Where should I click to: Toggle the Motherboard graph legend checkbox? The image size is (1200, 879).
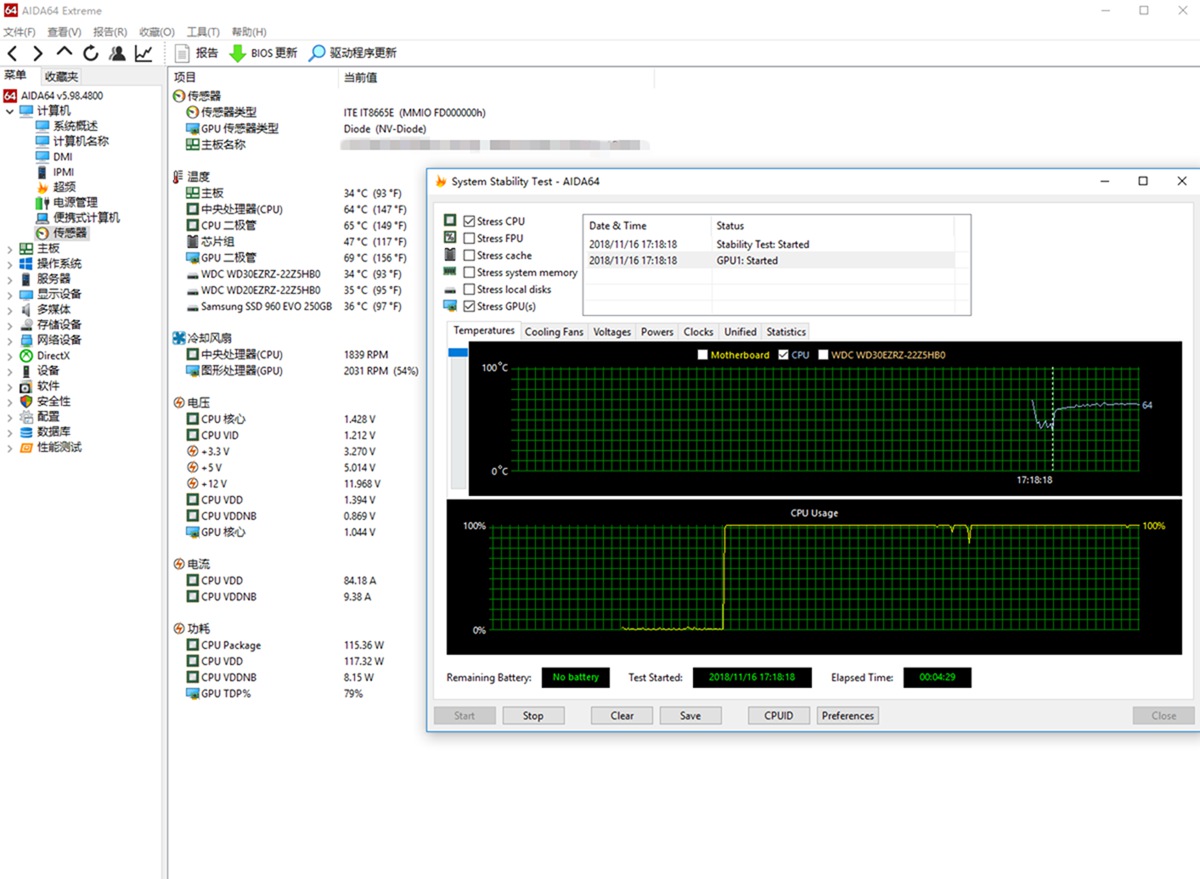click(x=703, y=355)
